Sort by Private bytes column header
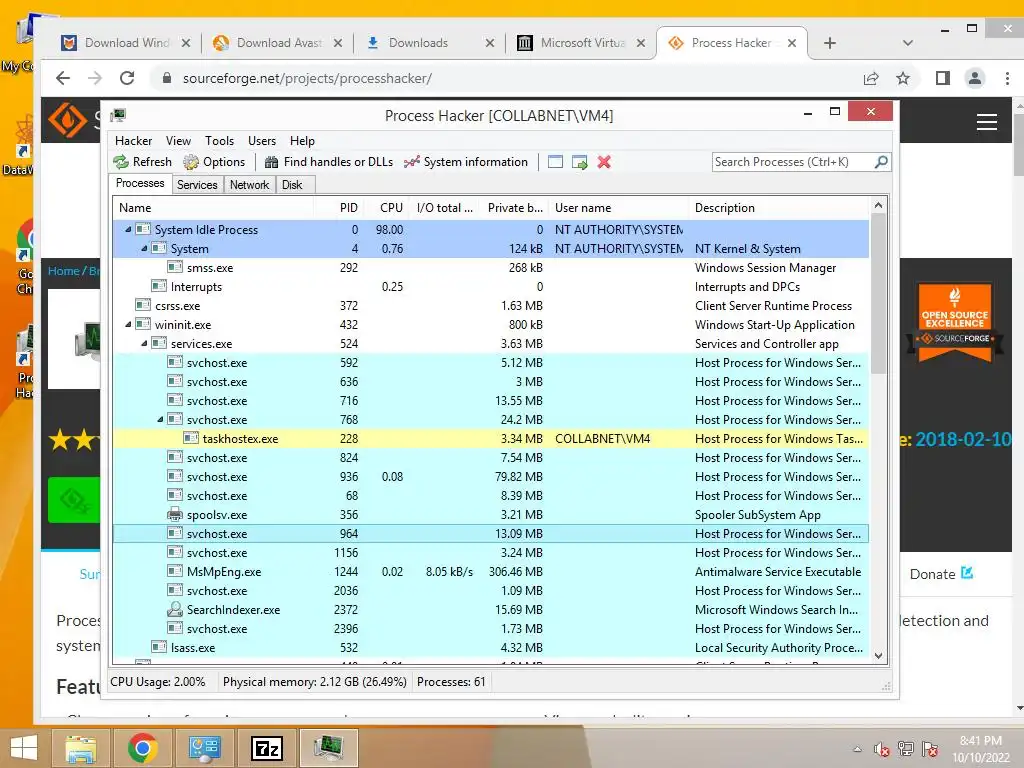Viewport: 1024px width, 768px height. [x=515, y=208]
